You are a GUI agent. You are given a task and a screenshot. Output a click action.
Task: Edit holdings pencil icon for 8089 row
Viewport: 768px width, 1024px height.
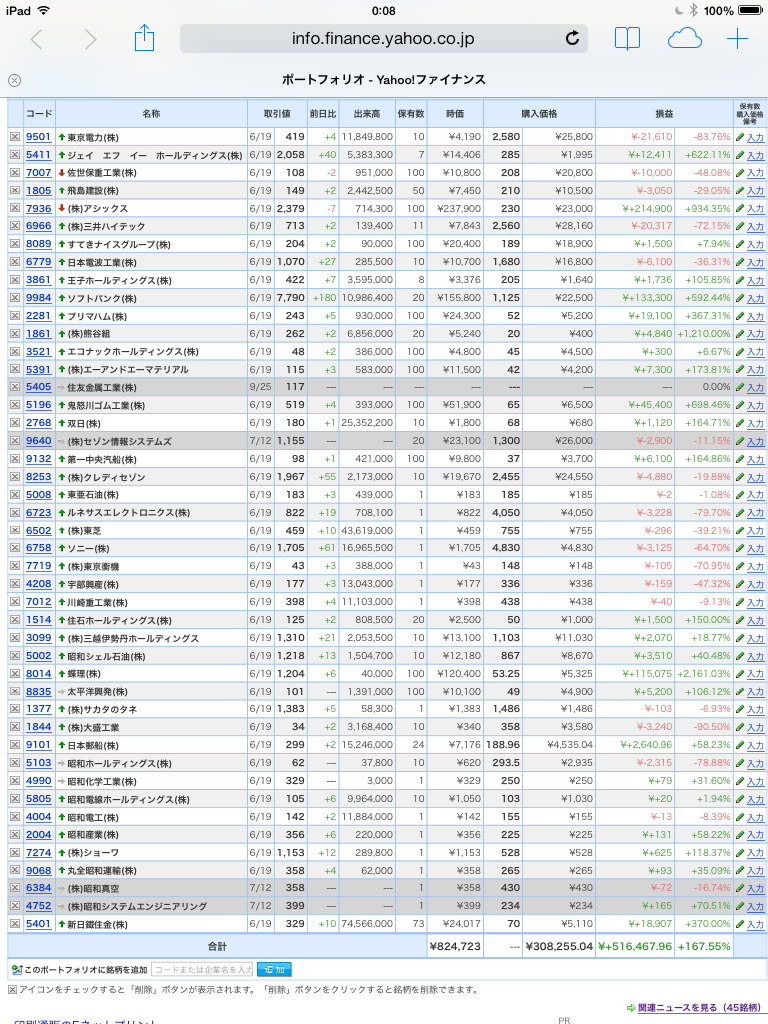click(740, 244)
